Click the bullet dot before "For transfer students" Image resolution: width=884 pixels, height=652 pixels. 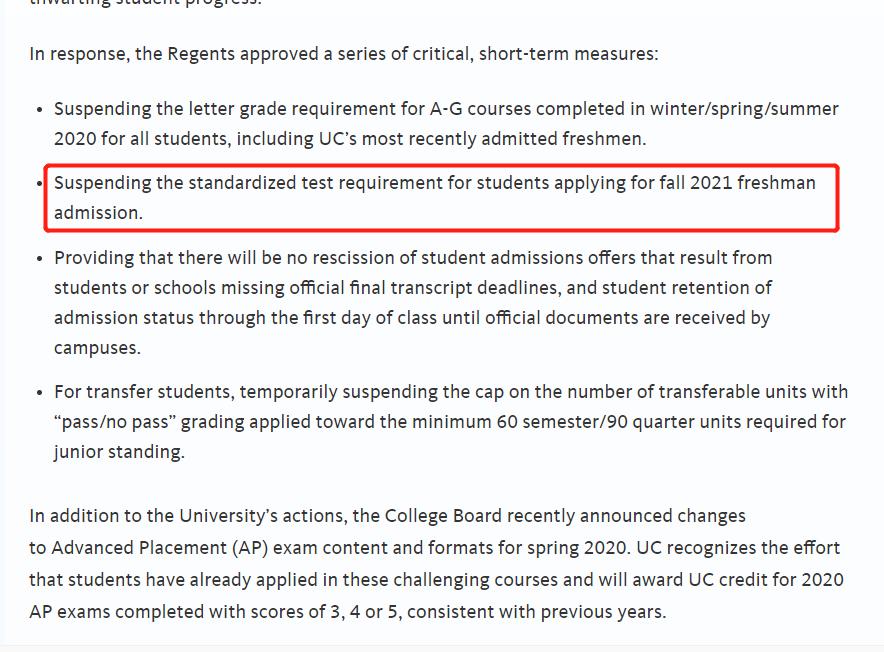click(x=39, y=393)
